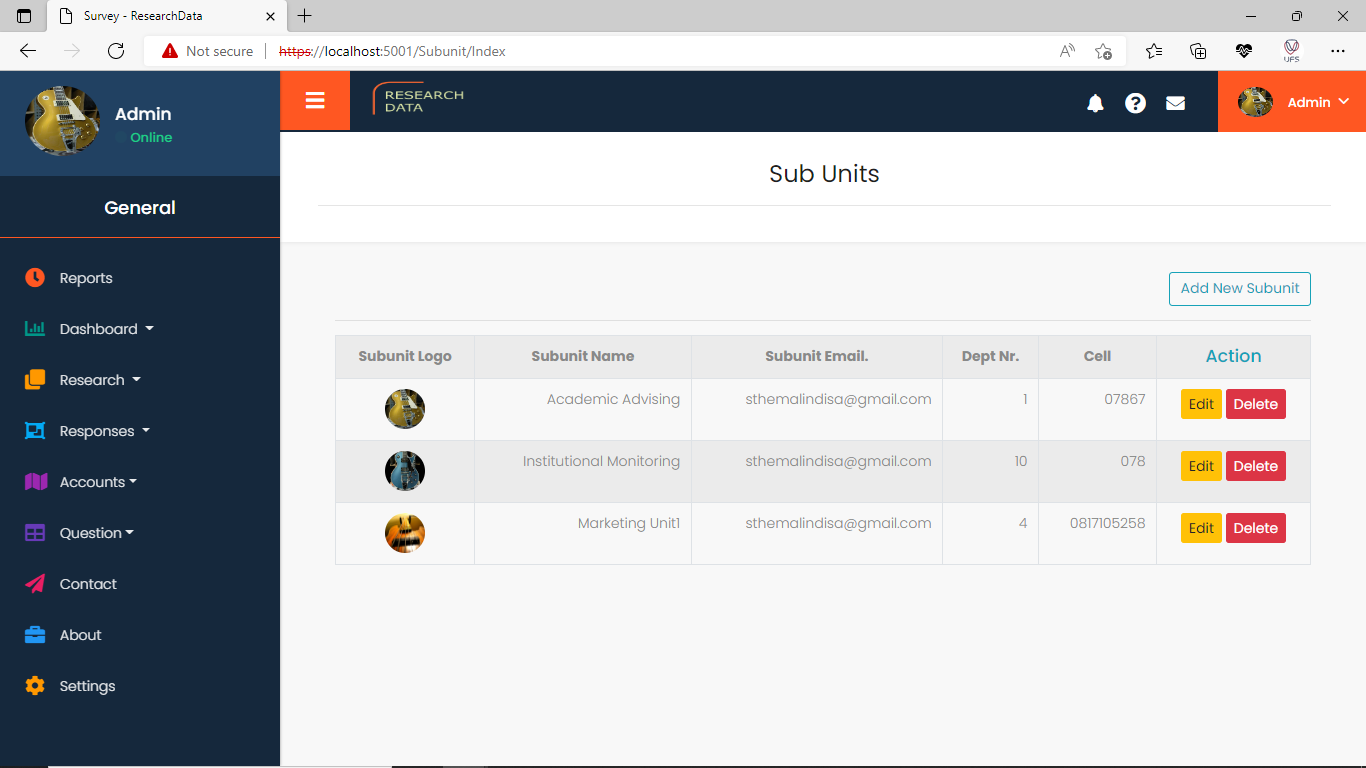This screenshot has width=1366, height=768.
Task: Expand the Dashboard sidebar dropdown
Action: (106, 329)
